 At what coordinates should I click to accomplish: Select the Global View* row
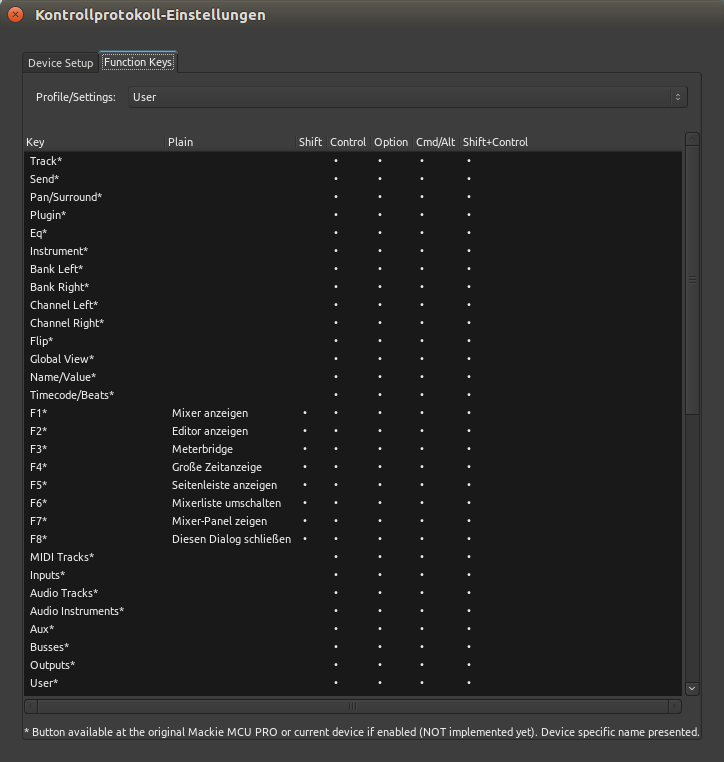click(x=353, y=359)
